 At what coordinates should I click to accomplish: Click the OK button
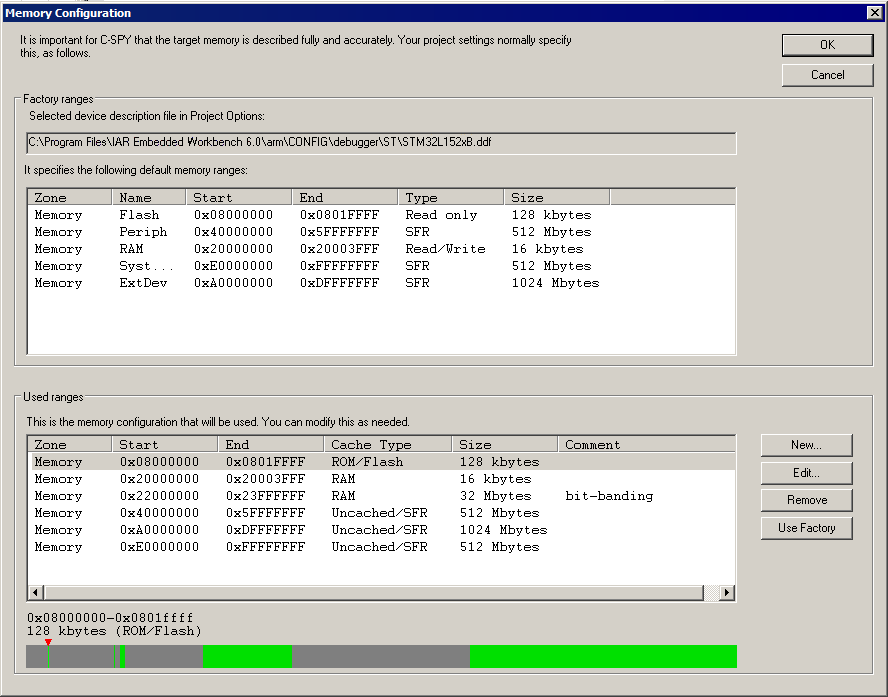click(x=826, y=44)
